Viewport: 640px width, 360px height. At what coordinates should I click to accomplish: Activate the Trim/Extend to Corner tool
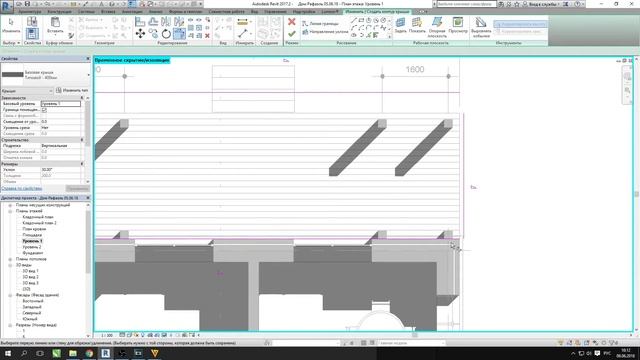179,33
